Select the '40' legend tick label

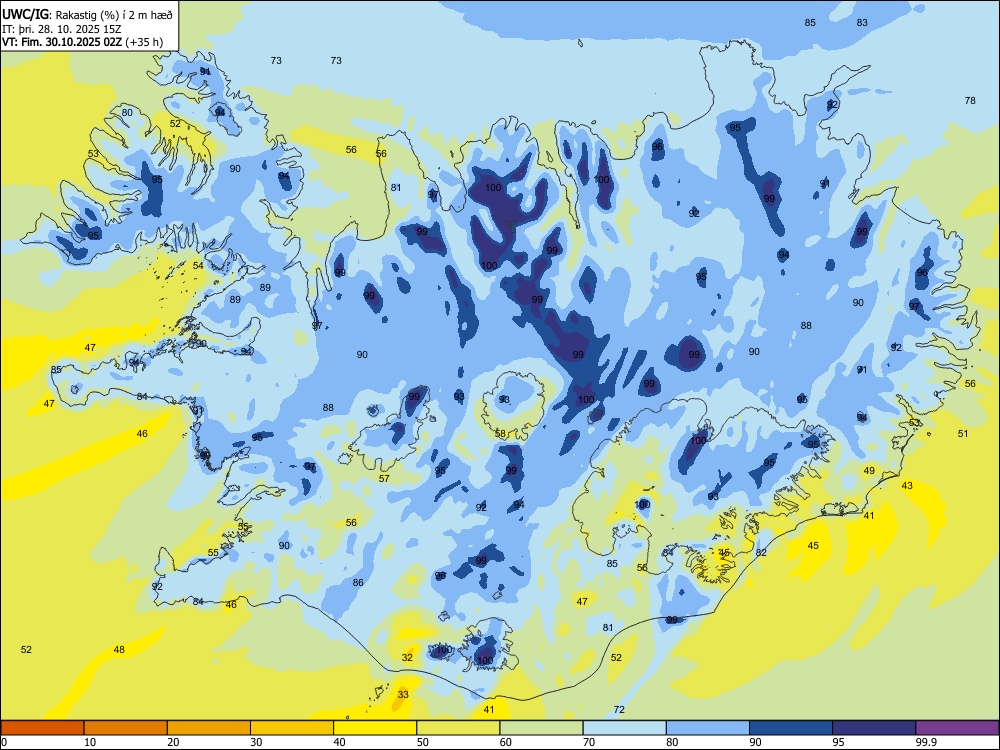click(340, 742)
